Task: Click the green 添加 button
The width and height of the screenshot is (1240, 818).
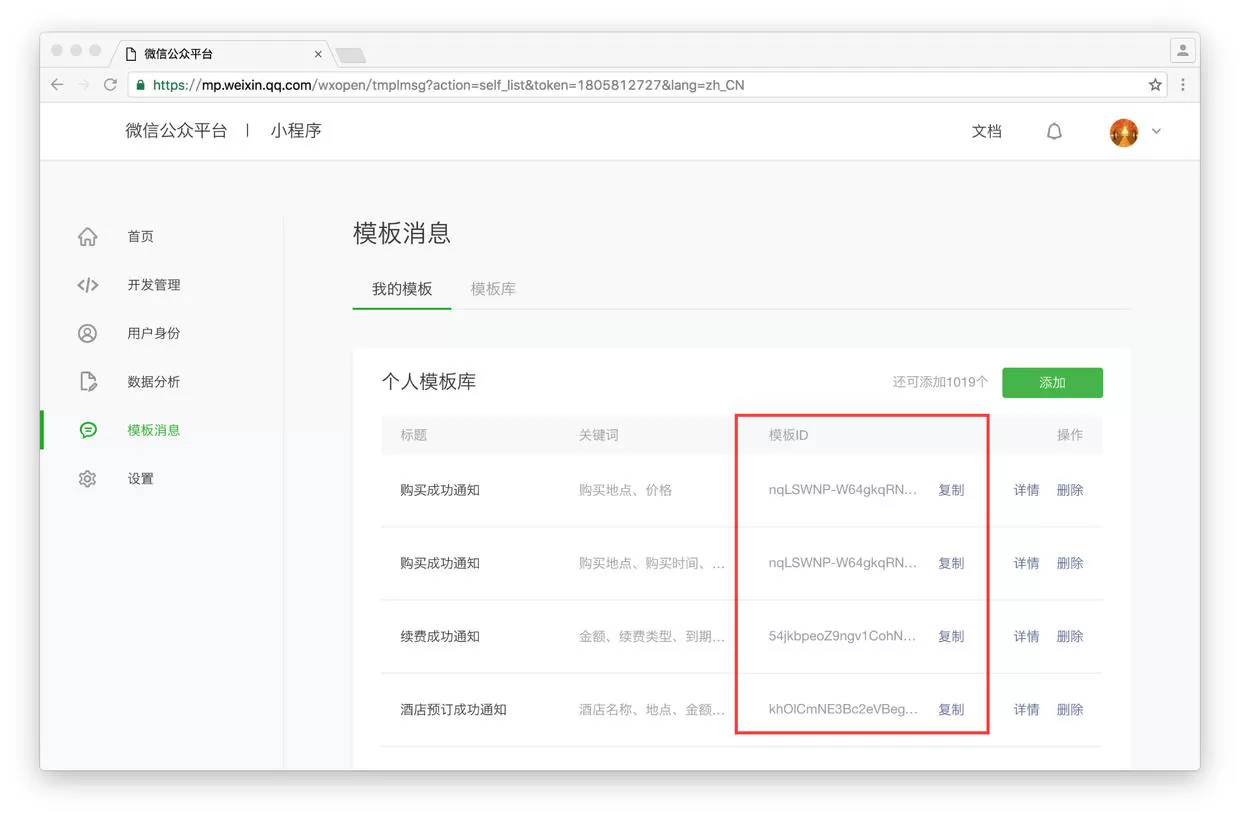Action: [x=1052, y=383]
